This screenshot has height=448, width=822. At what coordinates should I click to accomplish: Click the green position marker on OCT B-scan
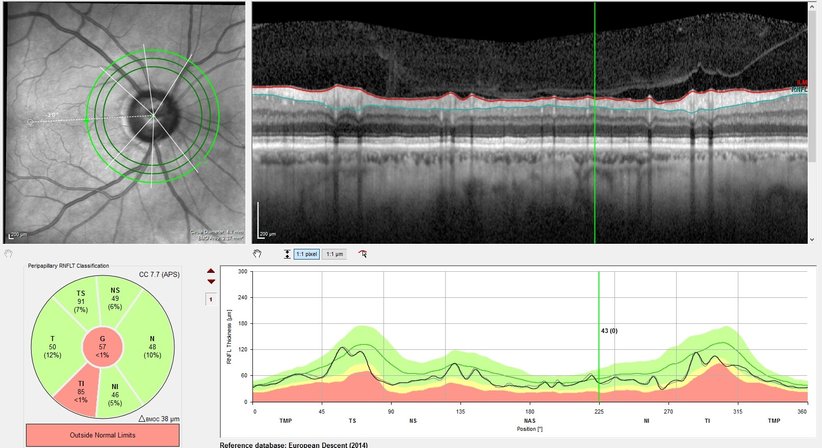point(595,120)
